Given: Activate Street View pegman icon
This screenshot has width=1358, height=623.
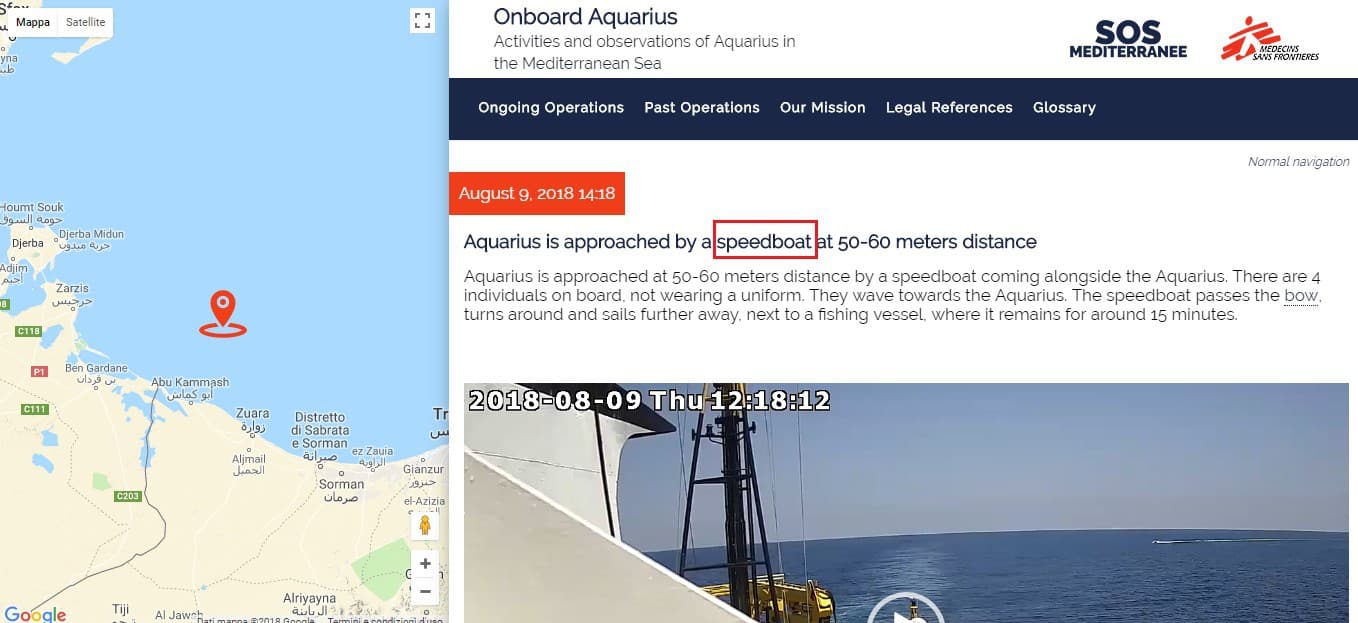Looking at the screenshot, I should click(425, 526).
